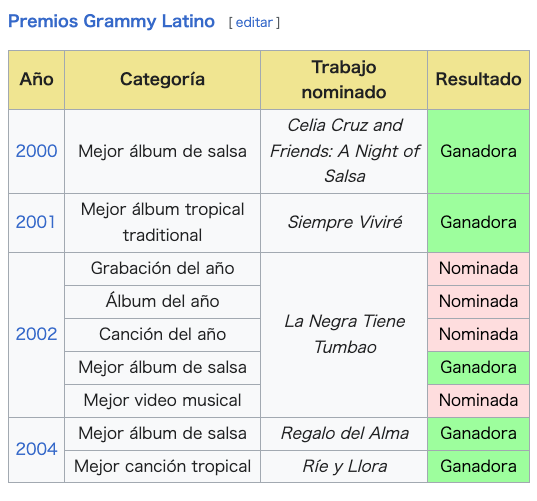Select the Premios Grammy Latino heading

pos(111,21)
